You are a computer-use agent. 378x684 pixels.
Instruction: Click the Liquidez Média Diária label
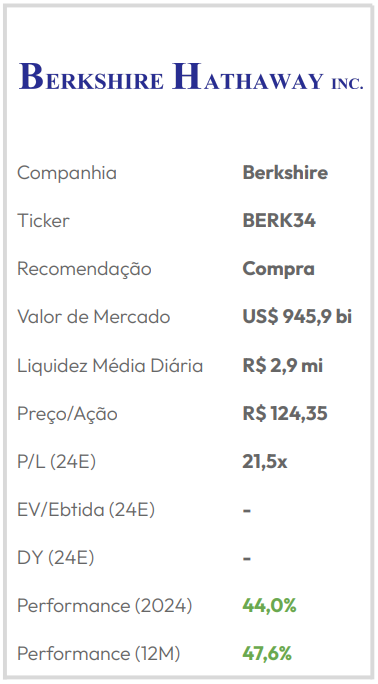(110, 366)
